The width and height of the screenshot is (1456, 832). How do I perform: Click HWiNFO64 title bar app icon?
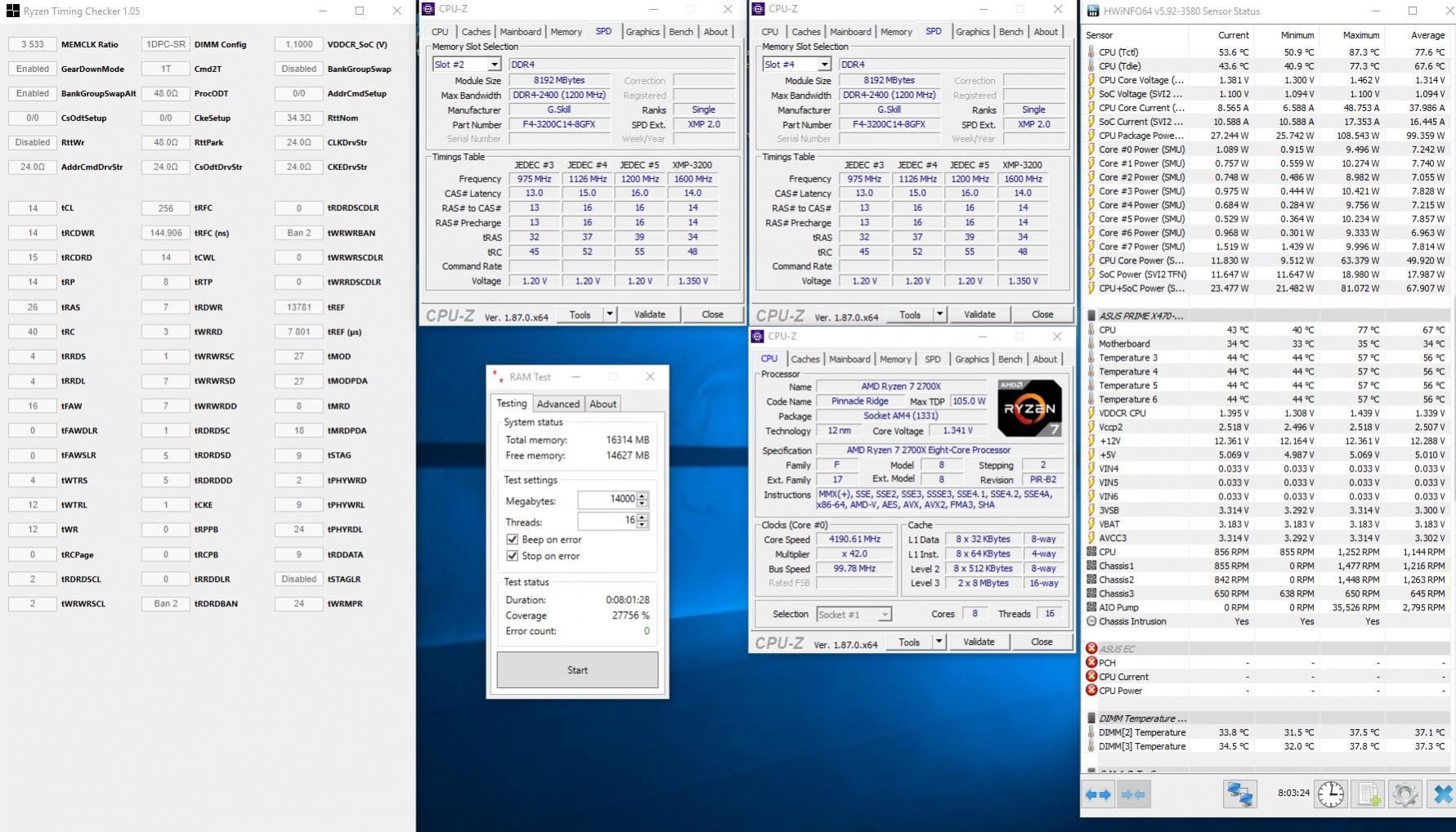(x=1094, y=11)
